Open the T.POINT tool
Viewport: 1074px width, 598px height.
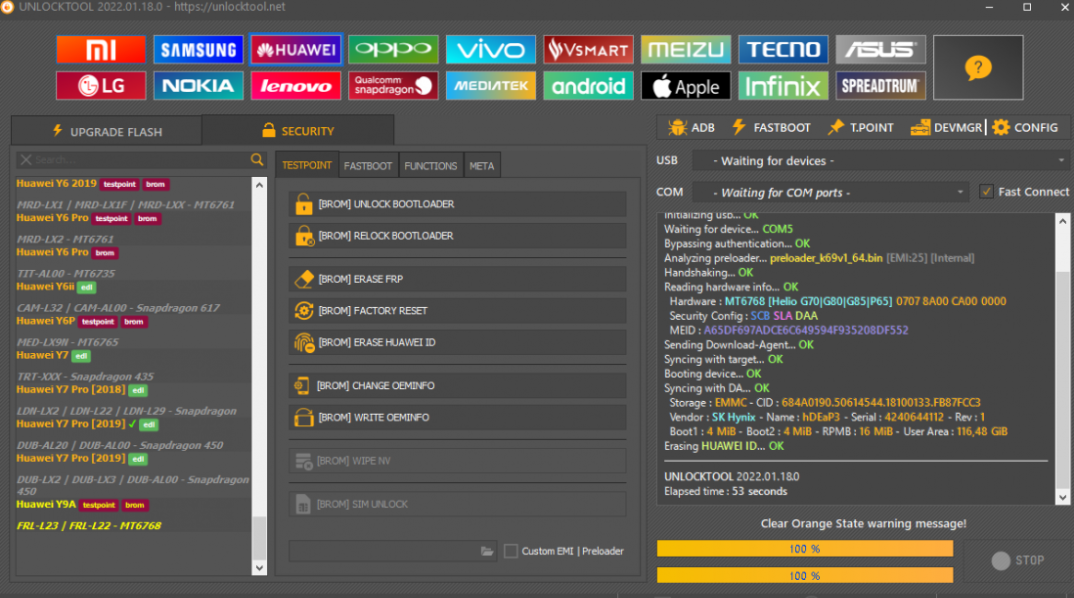(860, 127)
